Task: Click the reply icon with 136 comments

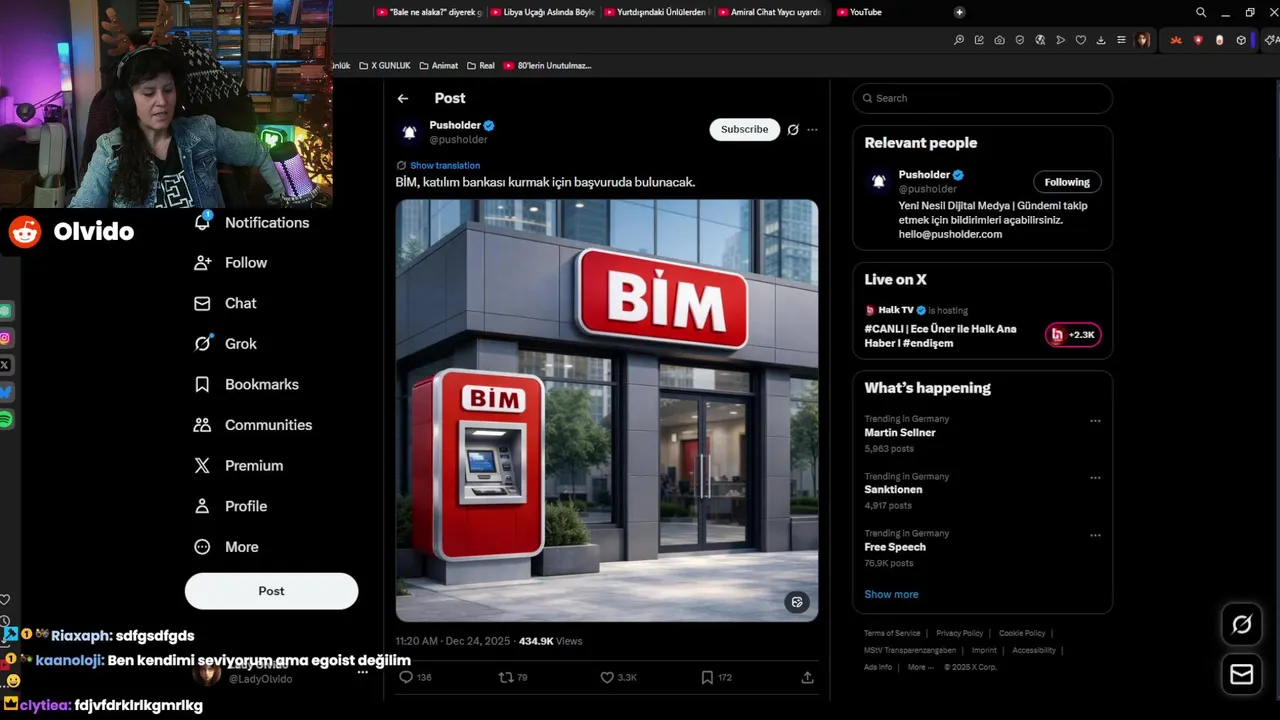Action: coord(406,677)
